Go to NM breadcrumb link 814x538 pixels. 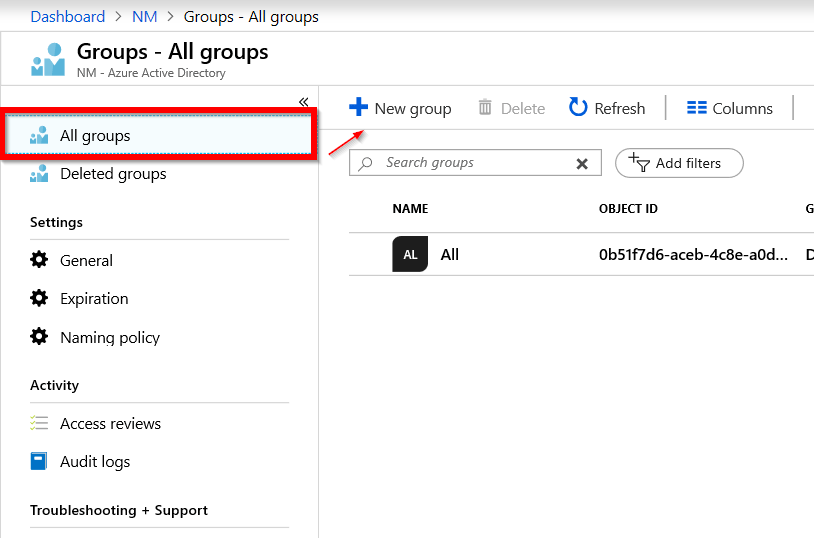[x=145, y=16]
